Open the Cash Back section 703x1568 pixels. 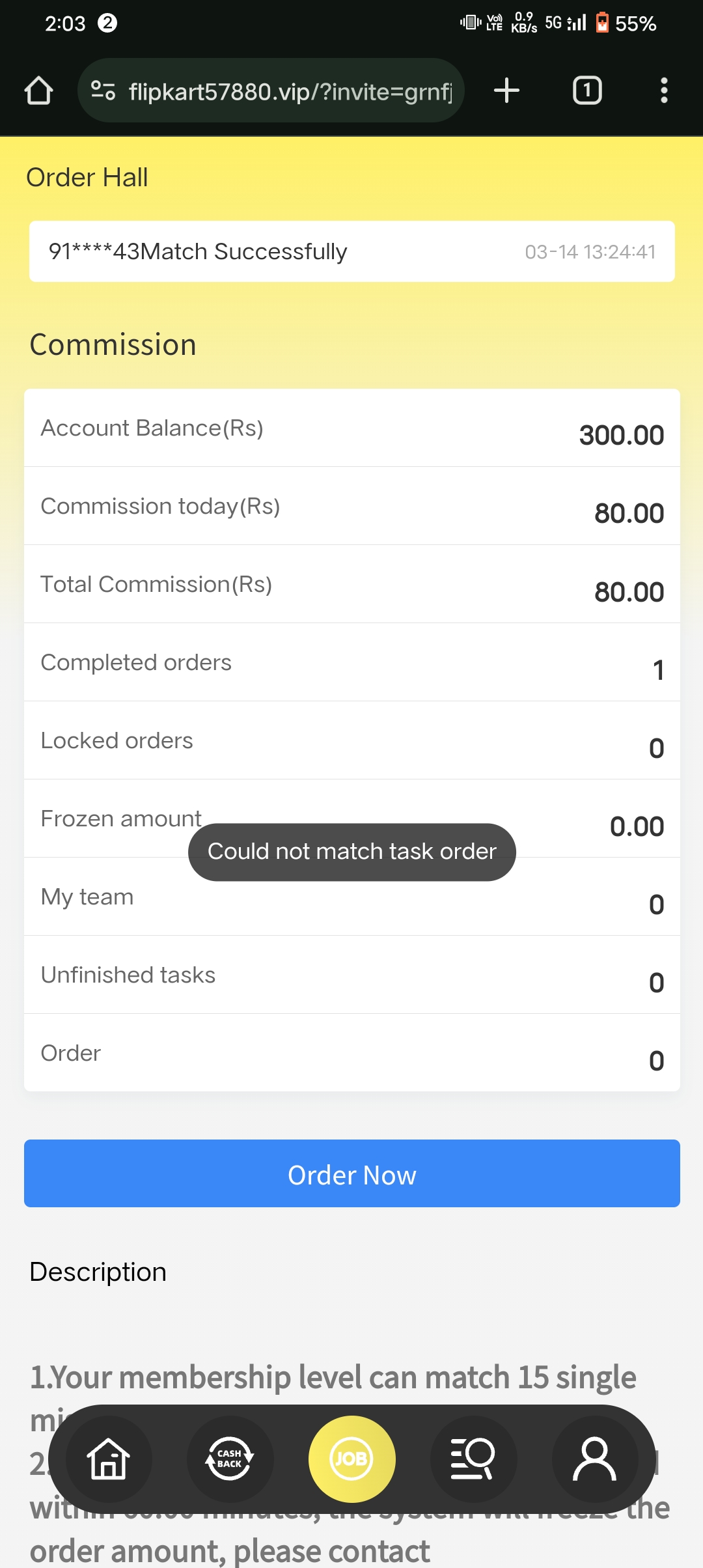point(230,1459)
